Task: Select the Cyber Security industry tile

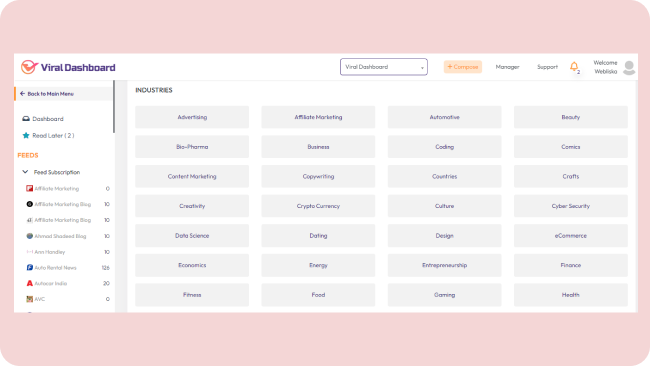Action: click(571, 206)
